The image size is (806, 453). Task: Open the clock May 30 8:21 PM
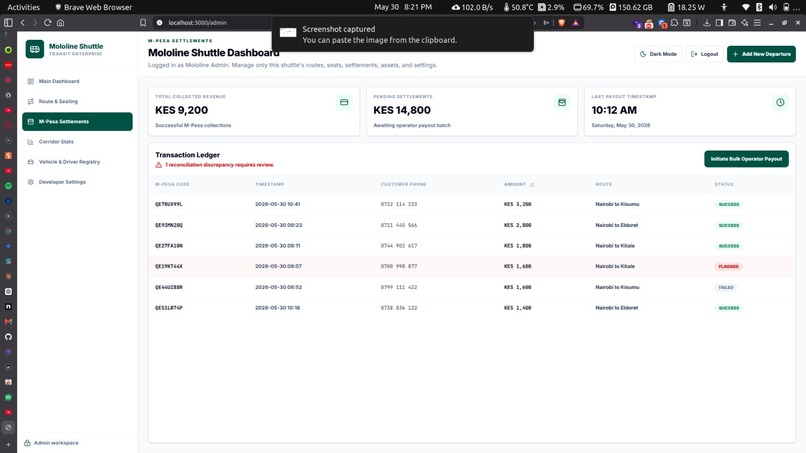(x=403, y=7)
